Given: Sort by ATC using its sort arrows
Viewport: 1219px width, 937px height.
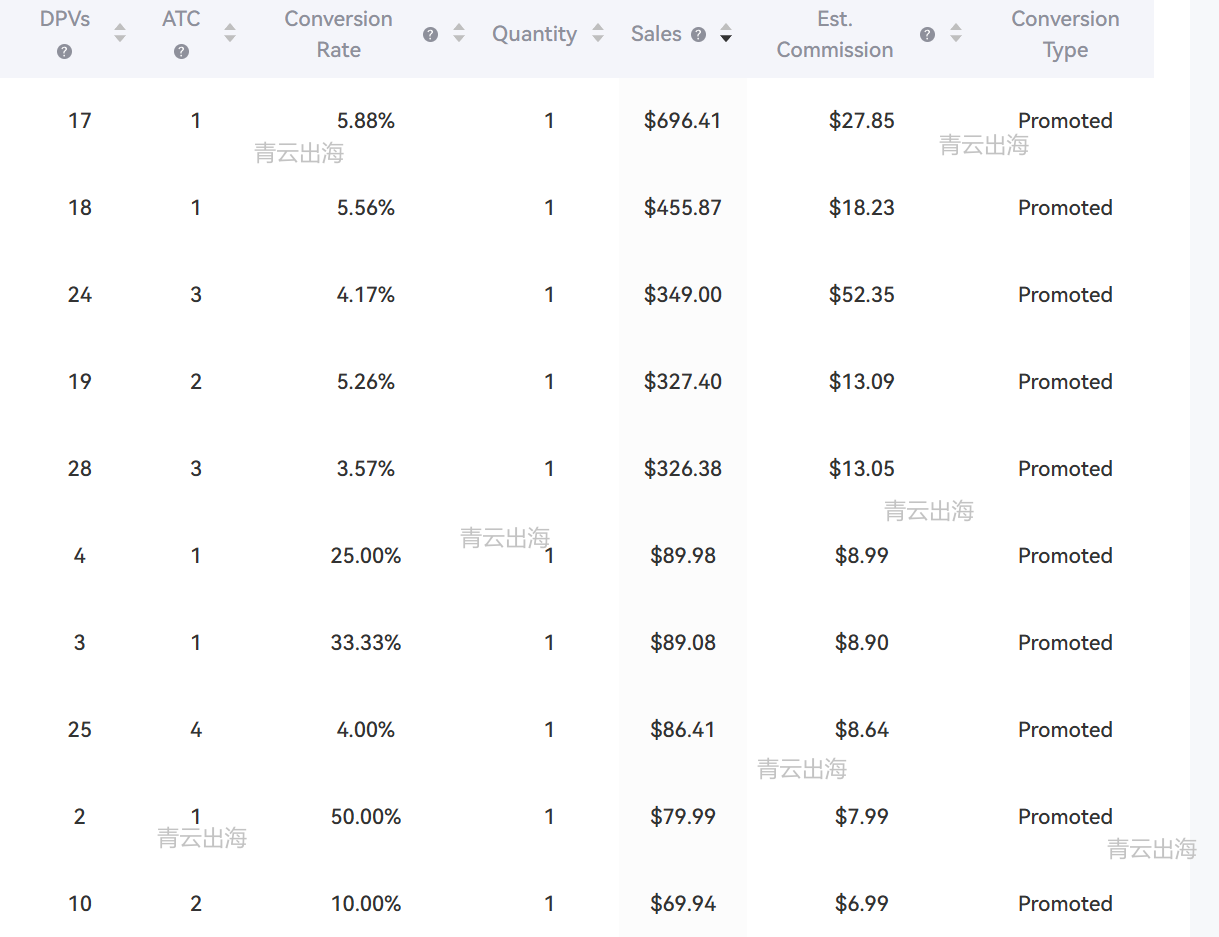Looking at the screenshot, I should (x=230, y=33).
